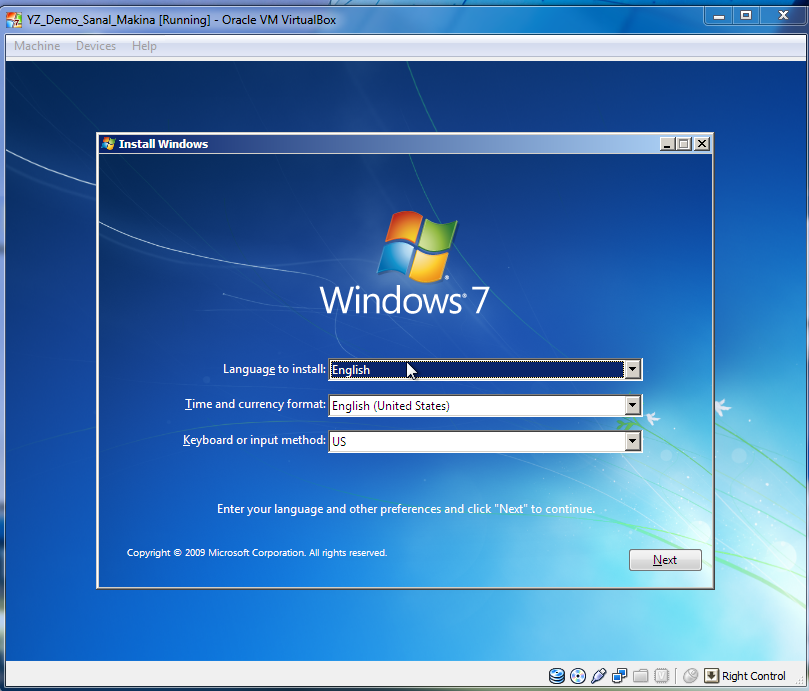The image size is (809, 691).
Task: Click the Right Control host key indicator
Action: click(747, 676)
